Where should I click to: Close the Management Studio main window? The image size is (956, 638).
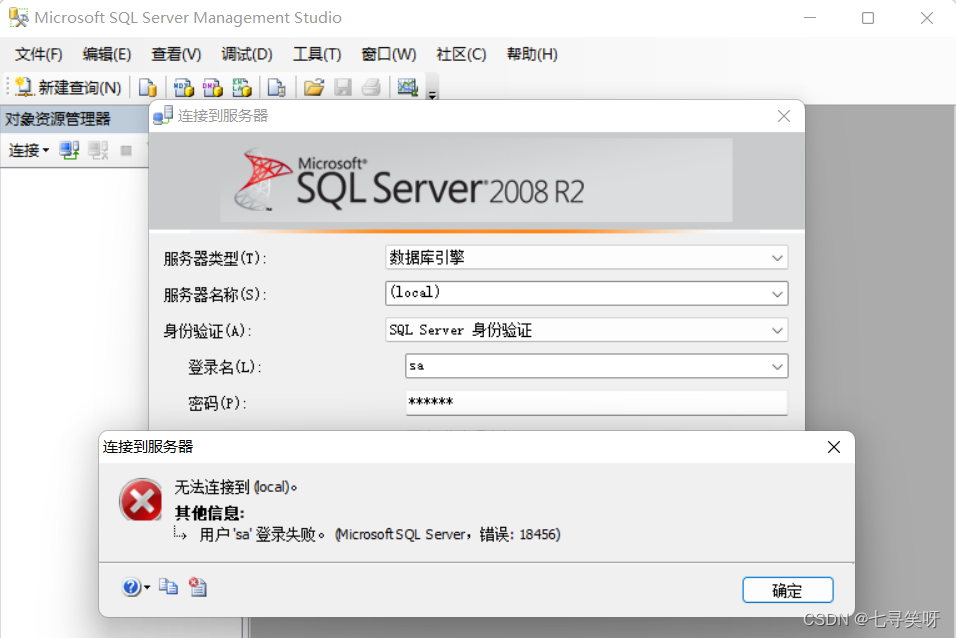coord(927,18)
